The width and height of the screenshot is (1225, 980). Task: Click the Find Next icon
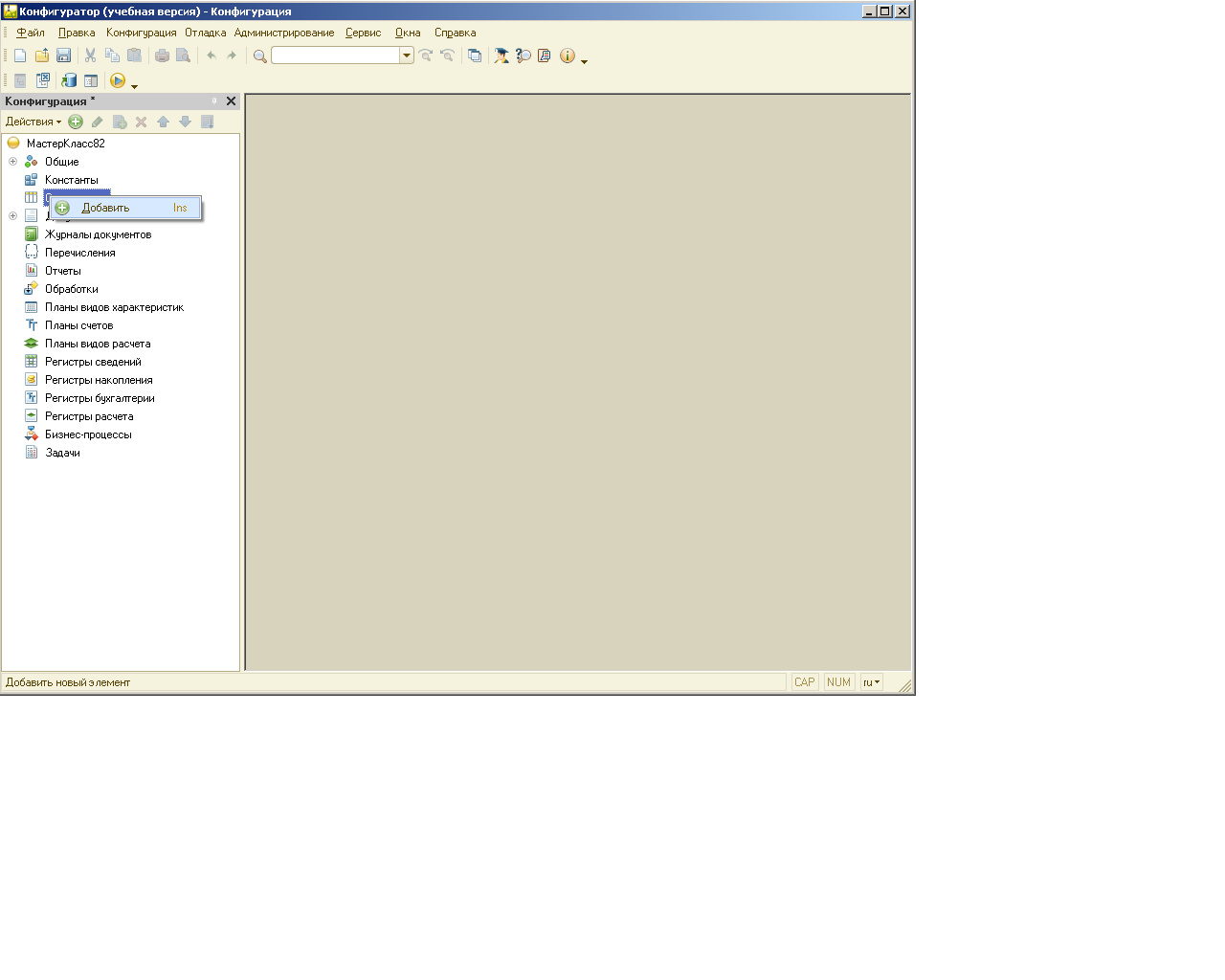[x=426, y=56]
